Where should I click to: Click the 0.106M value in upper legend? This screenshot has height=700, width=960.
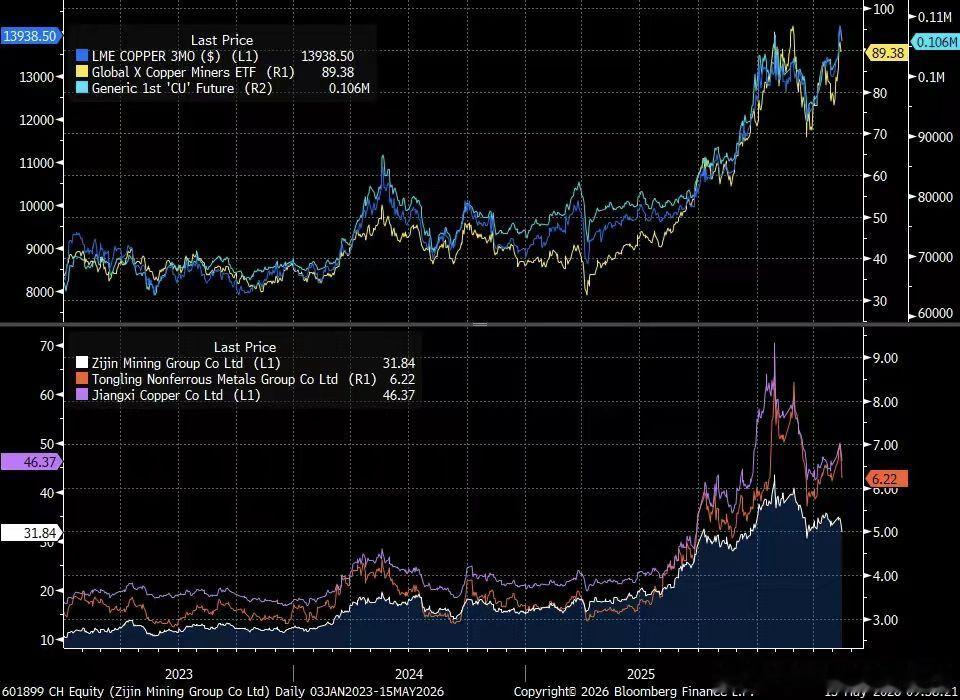[x=349, y=88]
